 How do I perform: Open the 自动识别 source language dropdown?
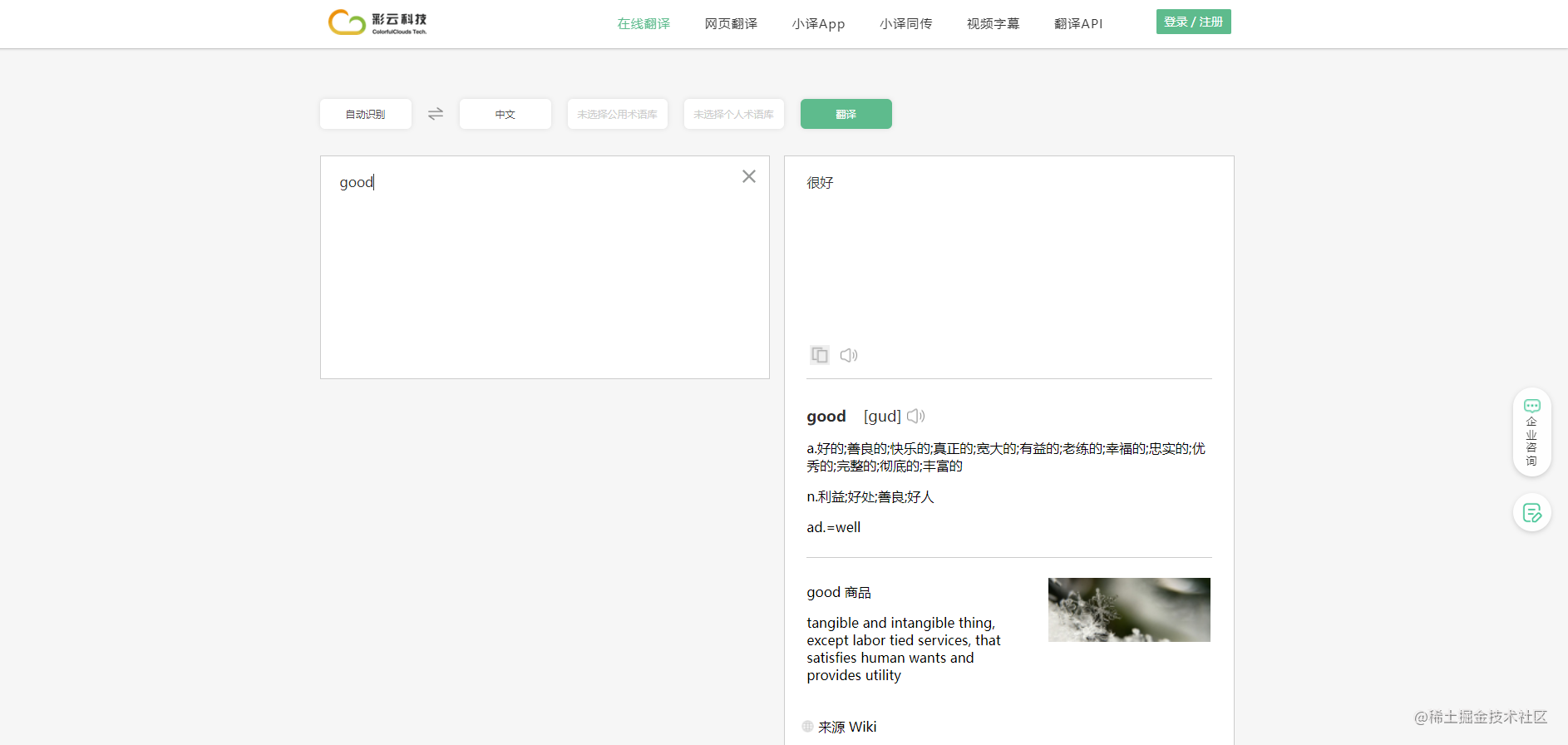(x=366, y=114)
